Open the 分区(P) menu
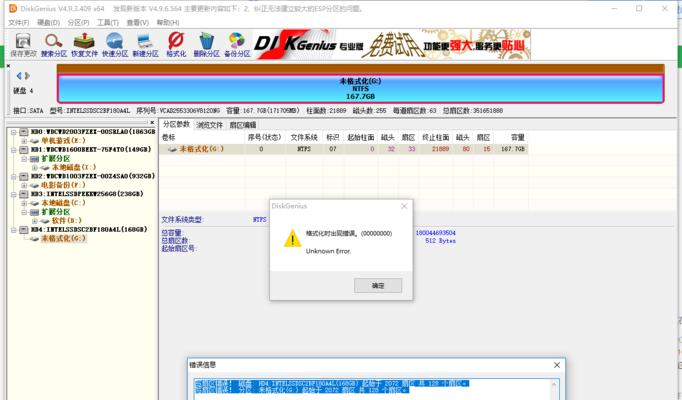This screenshot has width=682, height=400. tap(78, 22)
